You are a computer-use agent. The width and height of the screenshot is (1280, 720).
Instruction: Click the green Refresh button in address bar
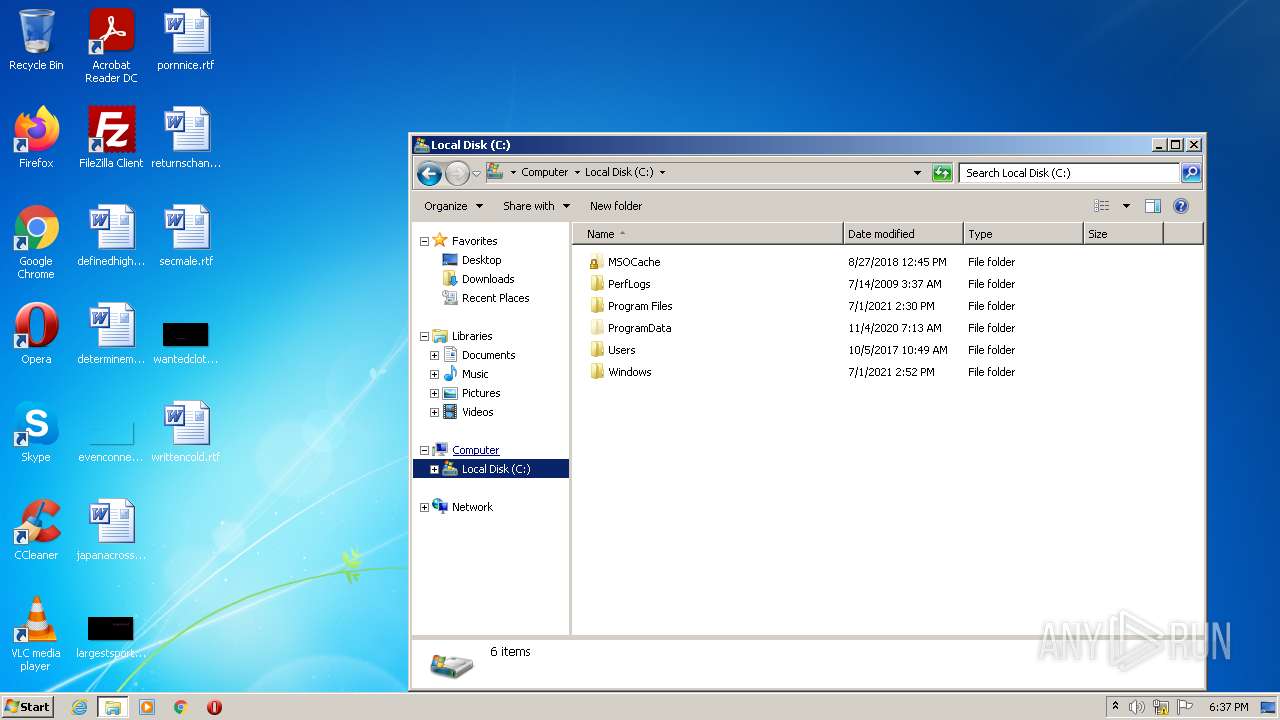[x=942, y=173]
